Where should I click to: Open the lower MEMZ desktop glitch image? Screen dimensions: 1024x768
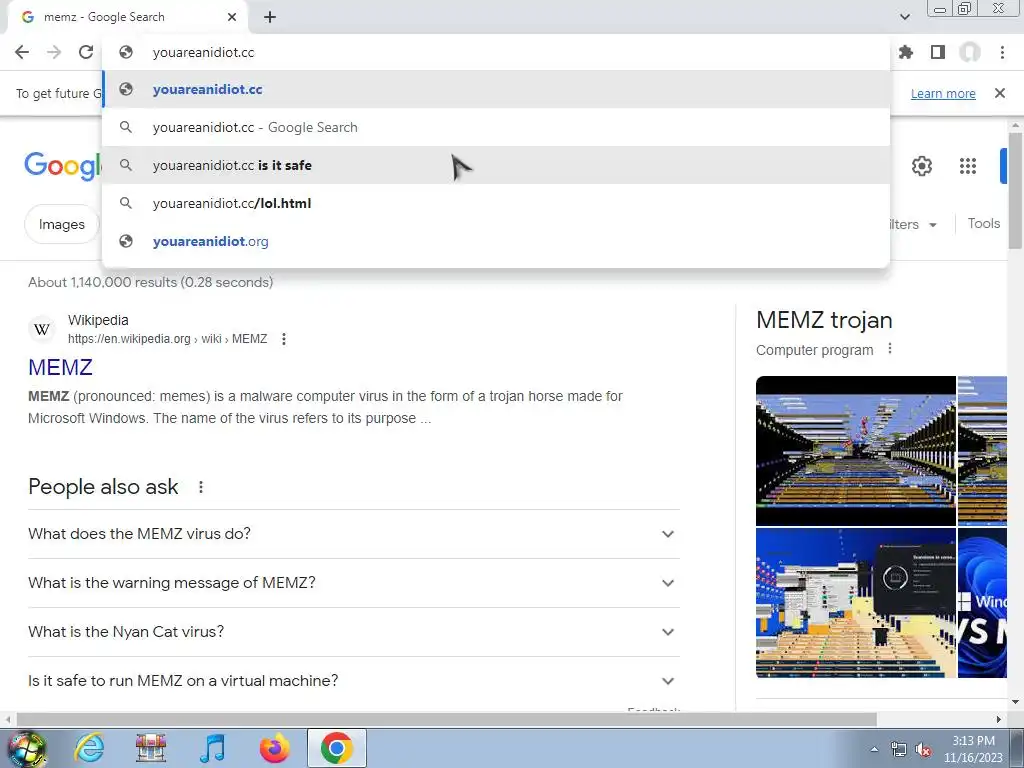[x=856, y=603]
